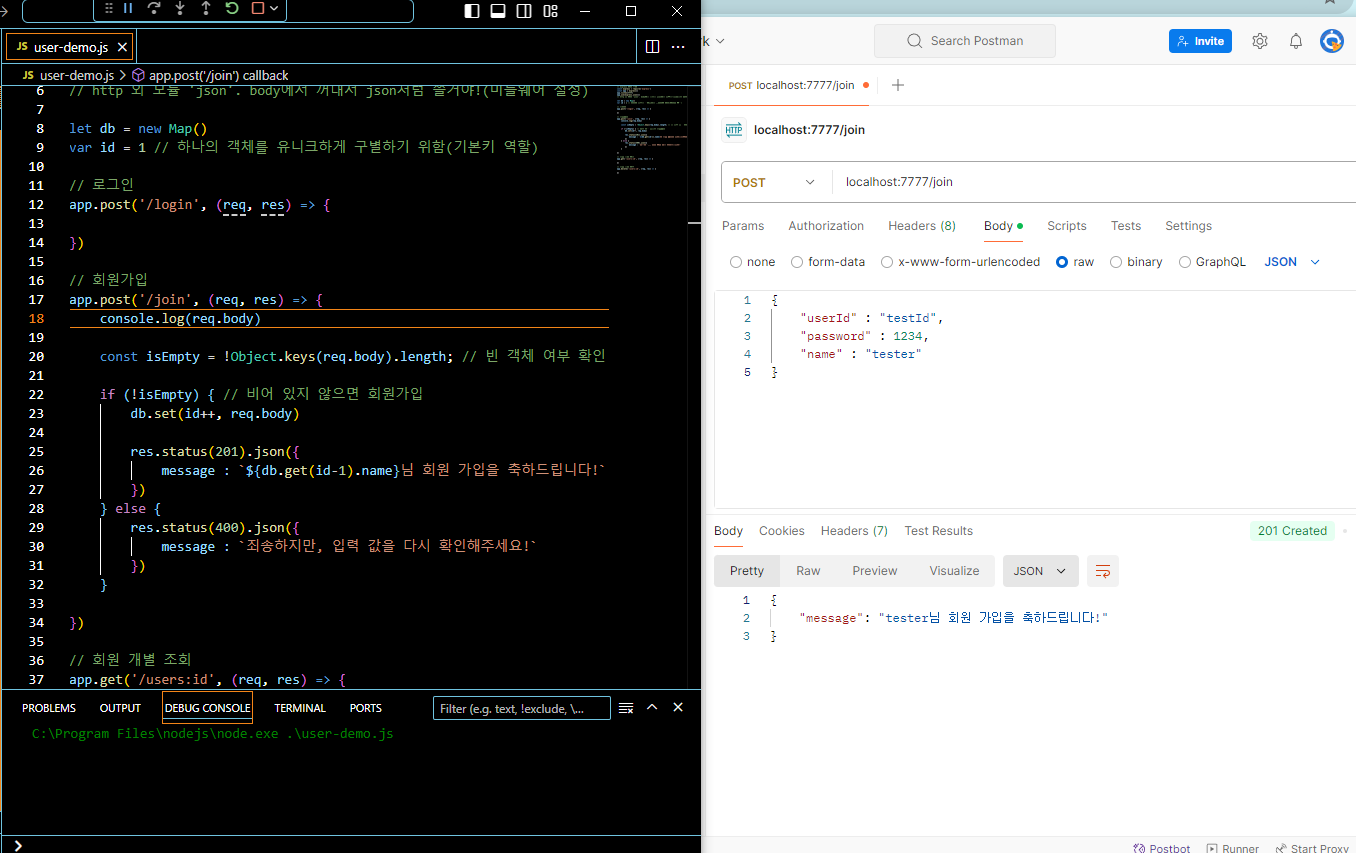1356x853 pixels.
Task: Open Postman notifications bell
Action: pyautogui.click(x=1296, y=41)
